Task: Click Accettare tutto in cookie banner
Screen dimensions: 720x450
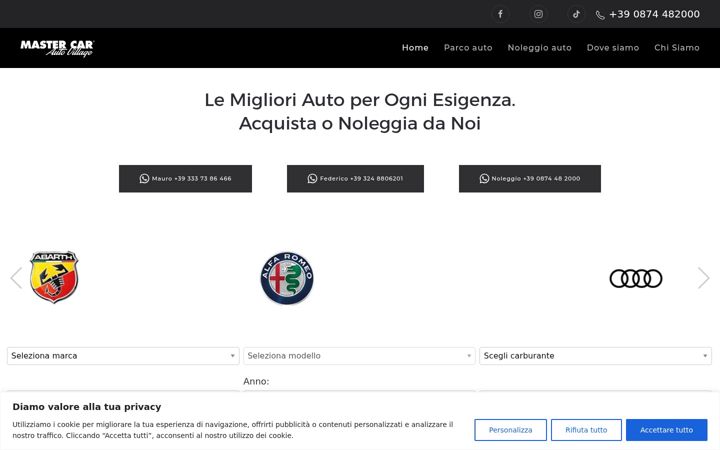Action: point(667,430)
